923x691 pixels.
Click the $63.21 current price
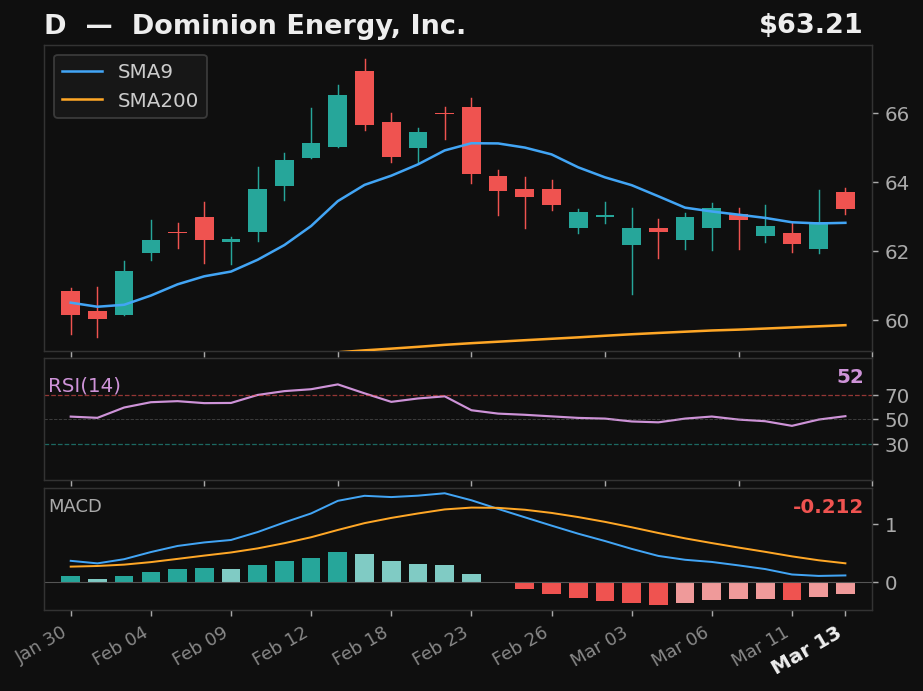[x=810, y=26]
